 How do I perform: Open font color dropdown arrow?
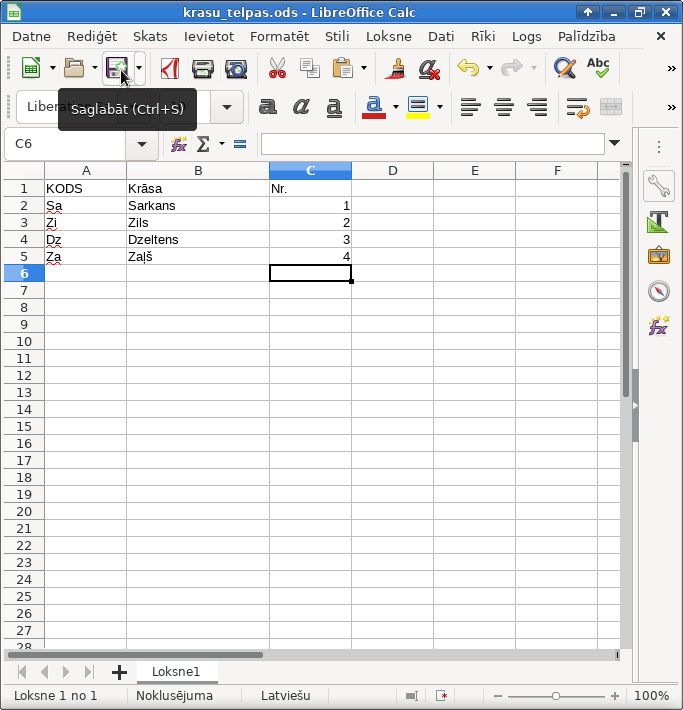[395, 107]
